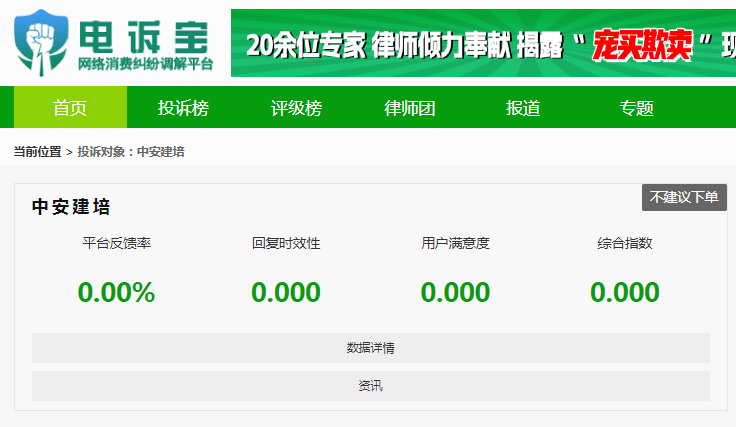Click the 电诉宝 shield fist logo

coord(41,43)
